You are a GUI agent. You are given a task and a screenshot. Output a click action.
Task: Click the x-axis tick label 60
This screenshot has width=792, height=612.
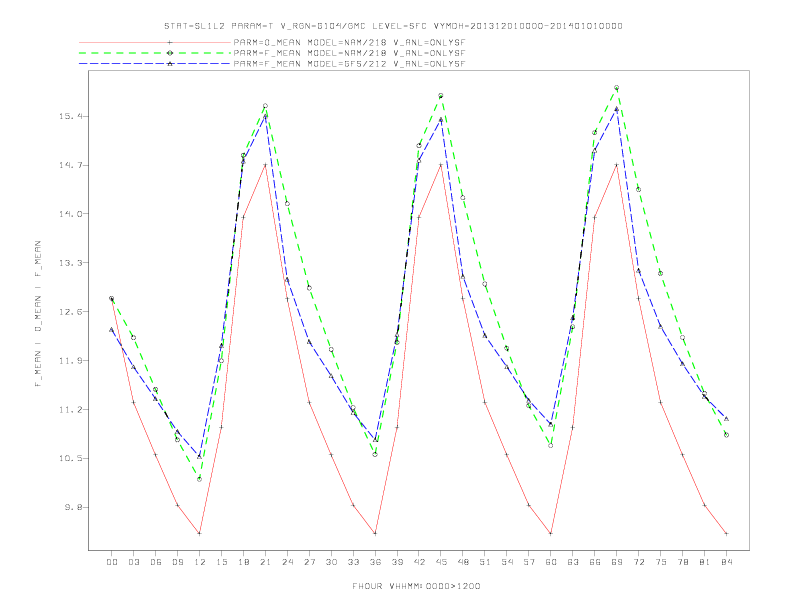click(551, 562)
